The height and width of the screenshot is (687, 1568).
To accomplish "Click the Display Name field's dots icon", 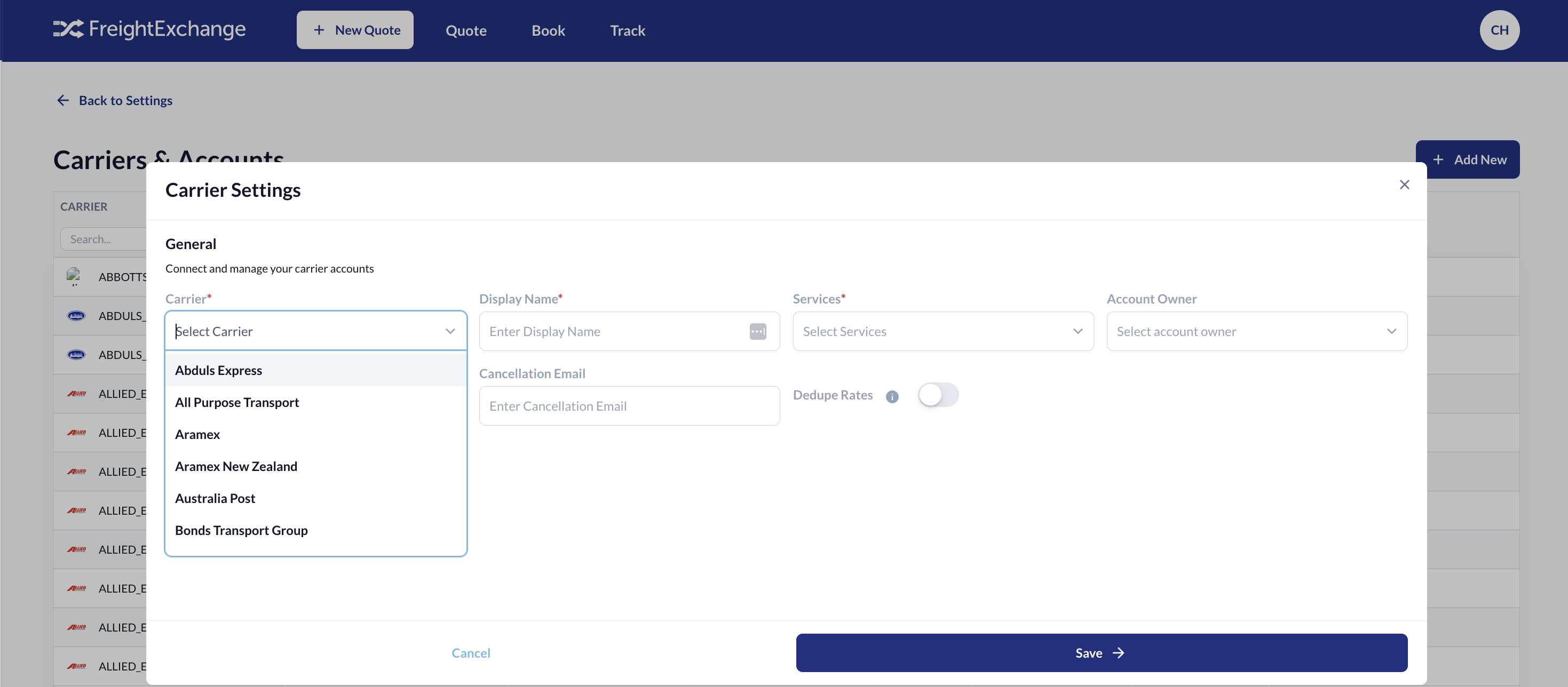I will click(757, 332).
